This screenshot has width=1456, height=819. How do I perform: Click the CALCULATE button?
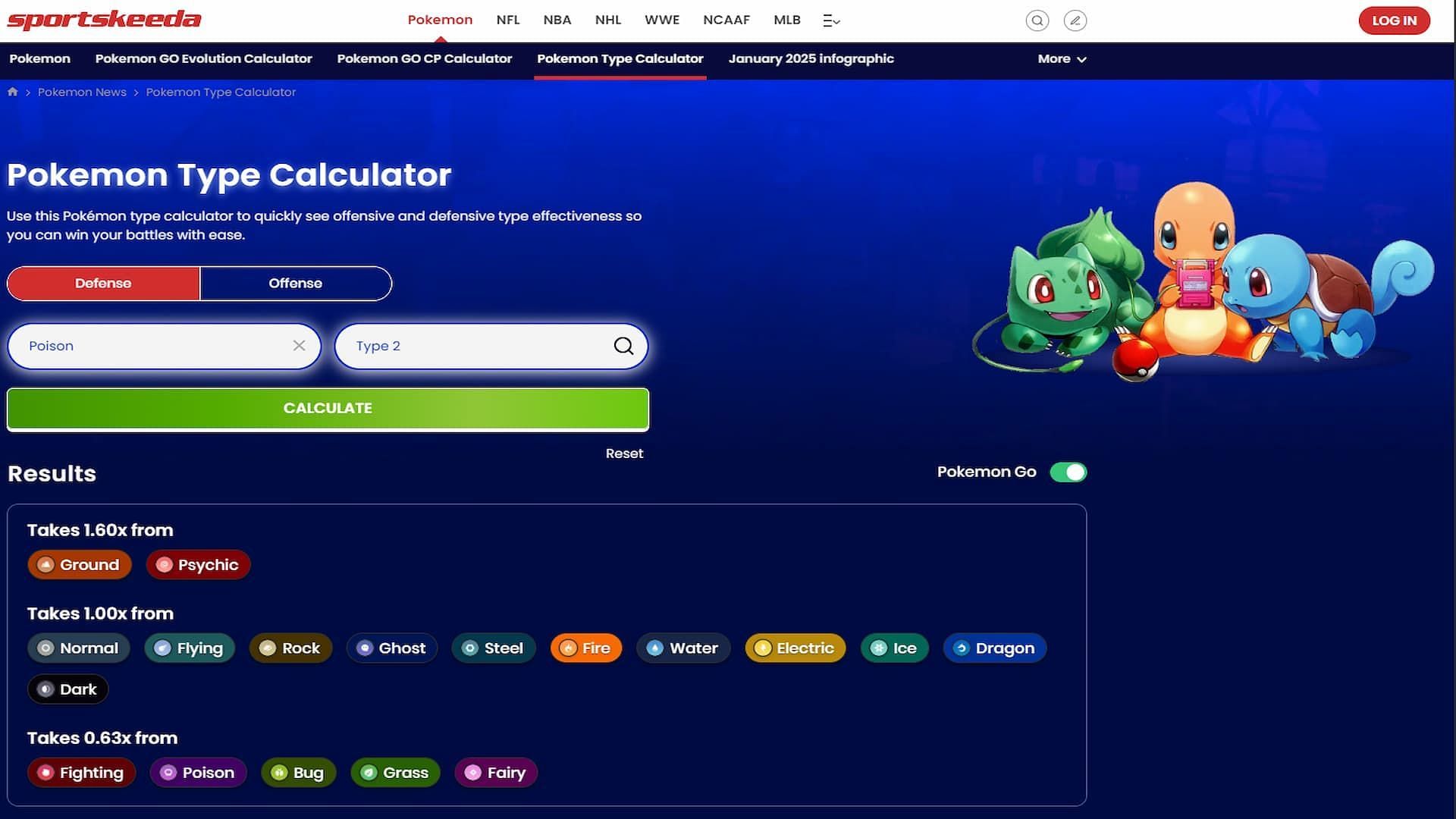[328, 408]
